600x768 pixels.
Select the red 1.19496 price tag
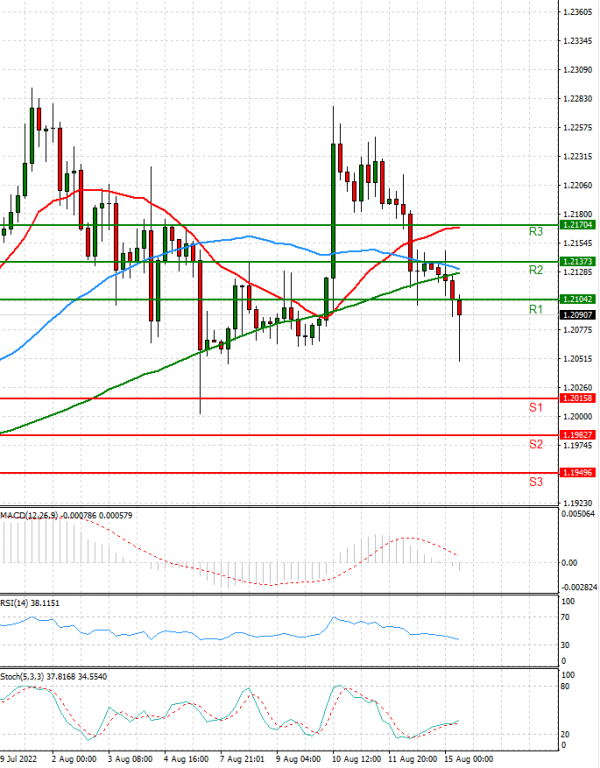577,473
